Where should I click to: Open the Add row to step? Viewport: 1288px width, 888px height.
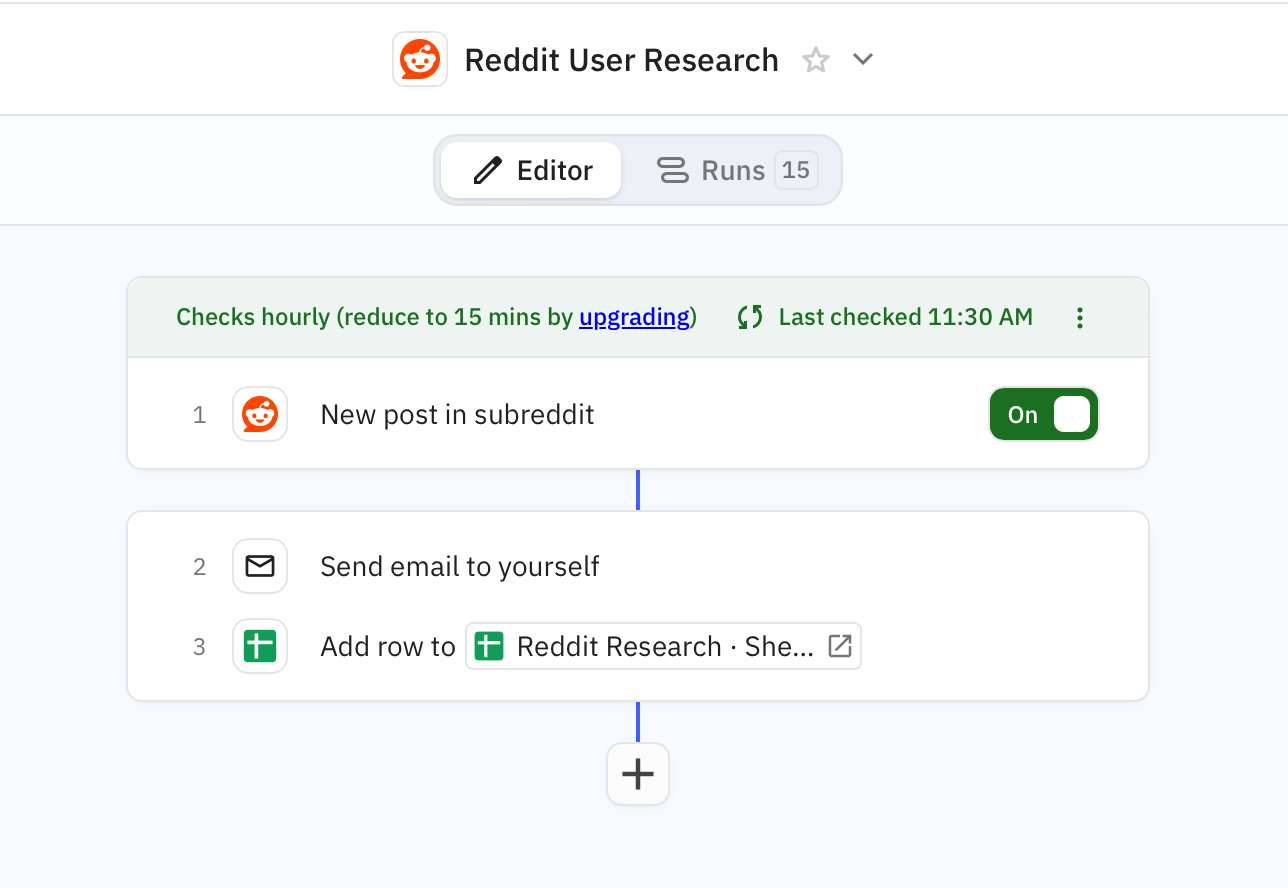tap(388, 647)
